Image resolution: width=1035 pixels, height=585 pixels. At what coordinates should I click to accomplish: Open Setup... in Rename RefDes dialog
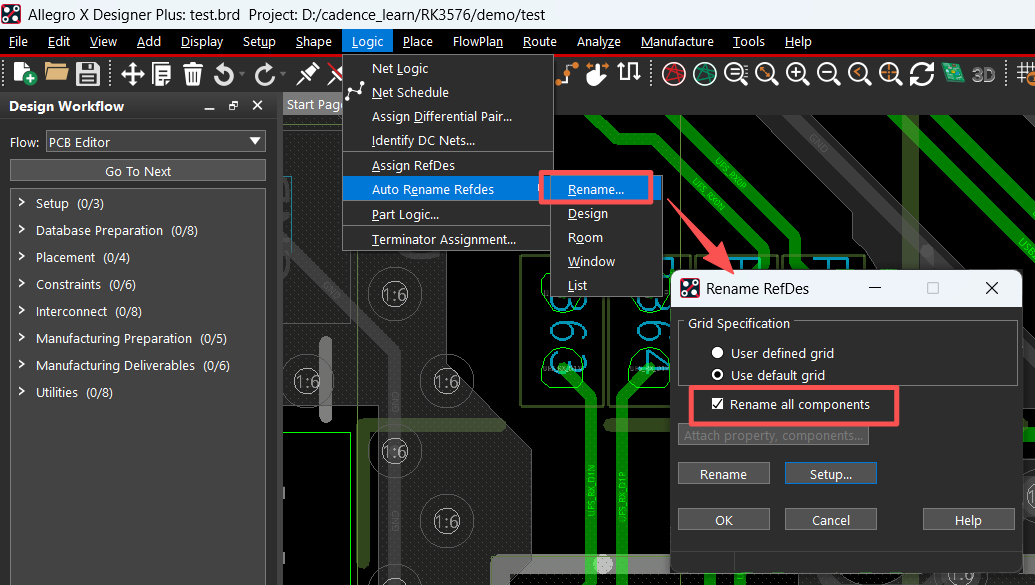[830, 474]
